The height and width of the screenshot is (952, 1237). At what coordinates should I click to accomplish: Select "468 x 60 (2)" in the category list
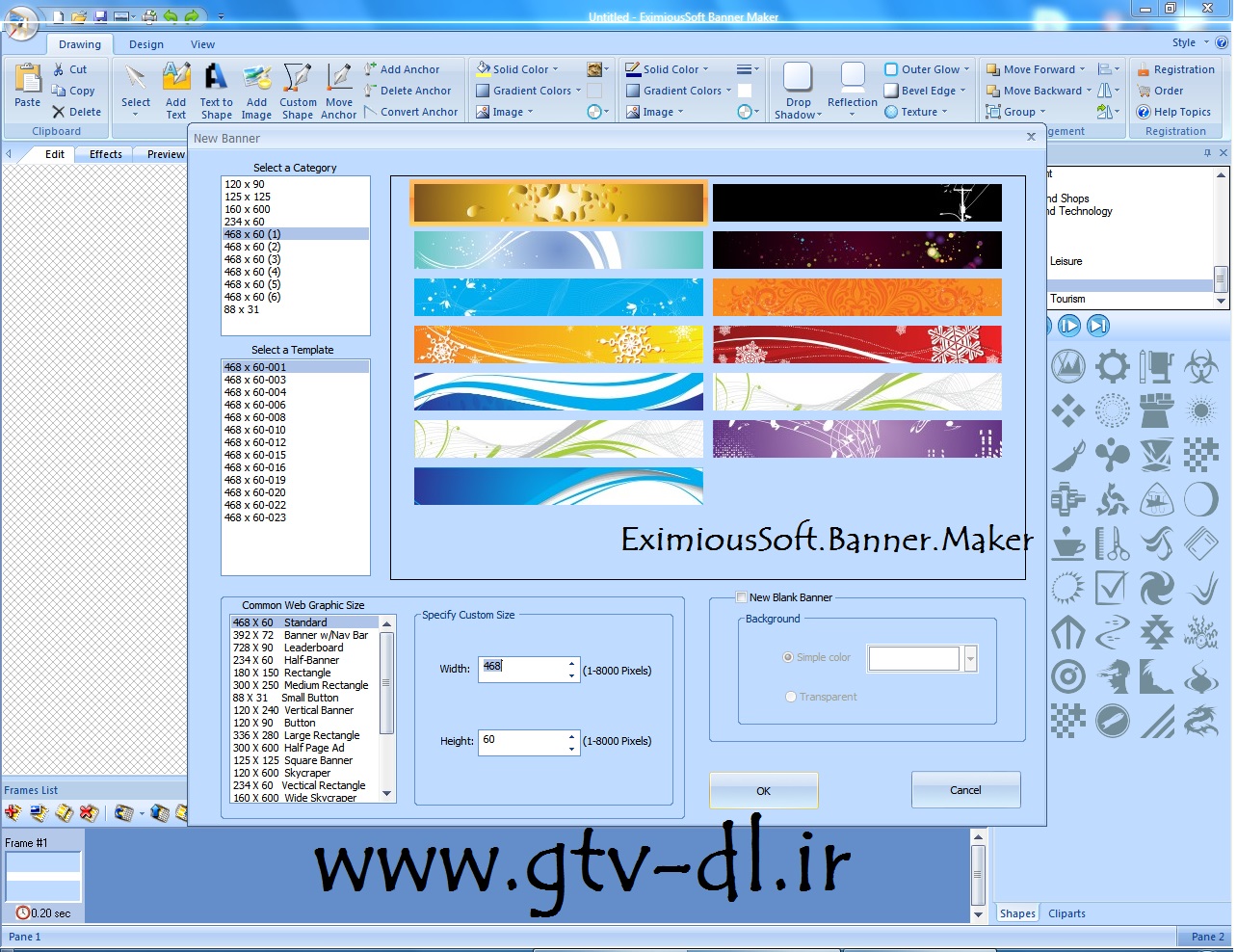(296, 247)
